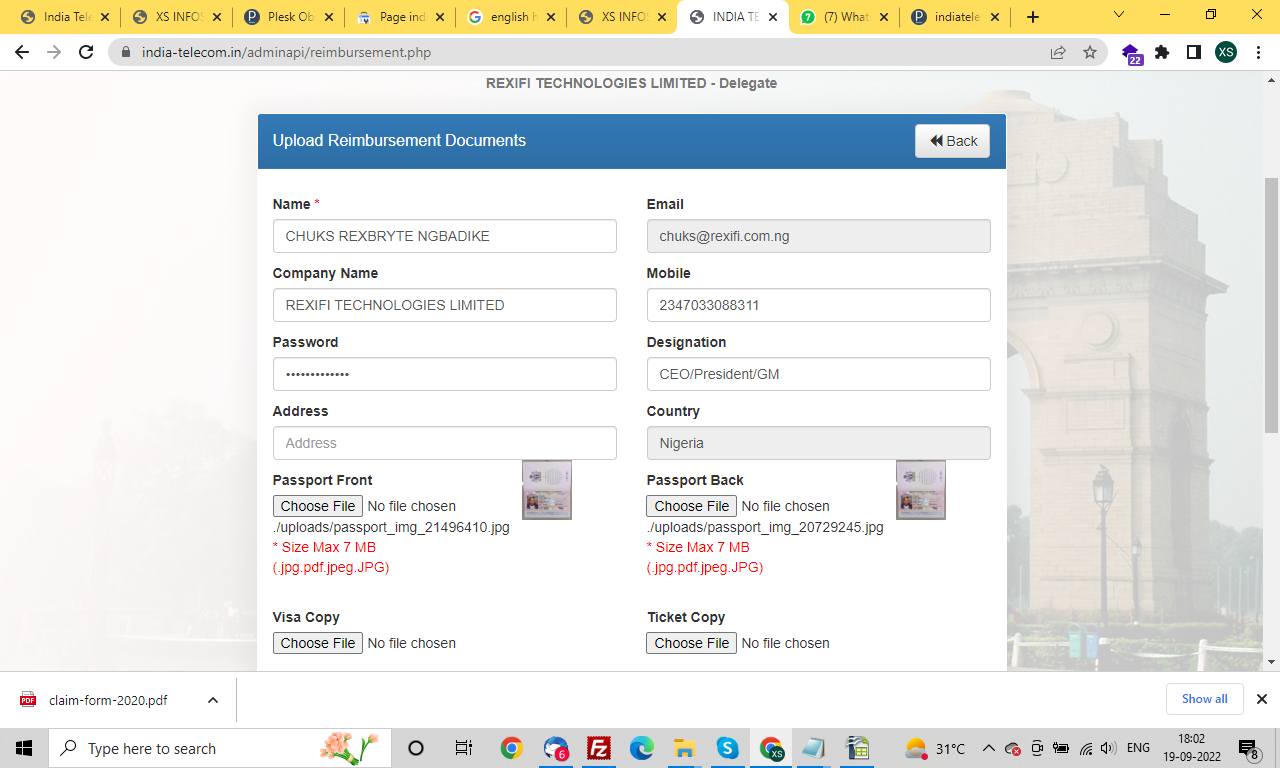Click the Passport Back thumbnail image
This screenshot has width=1280, height=768.
(921, 490)
